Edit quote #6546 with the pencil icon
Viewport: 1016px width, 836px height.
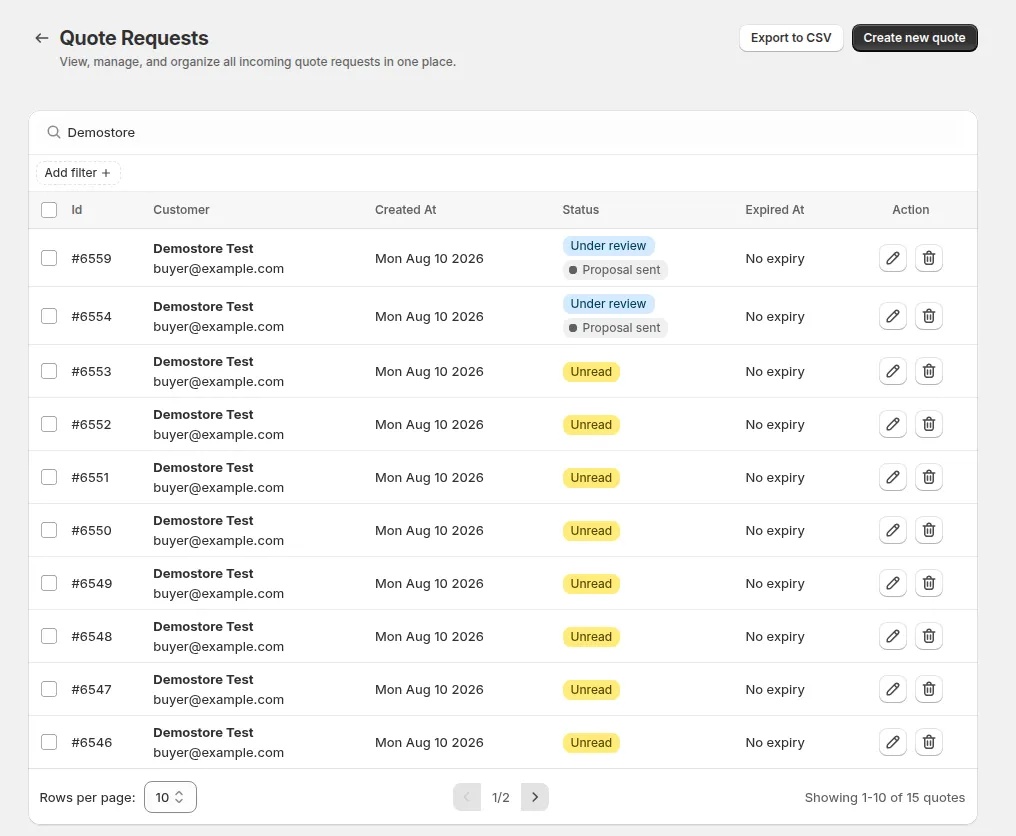[x=892, y=743]
